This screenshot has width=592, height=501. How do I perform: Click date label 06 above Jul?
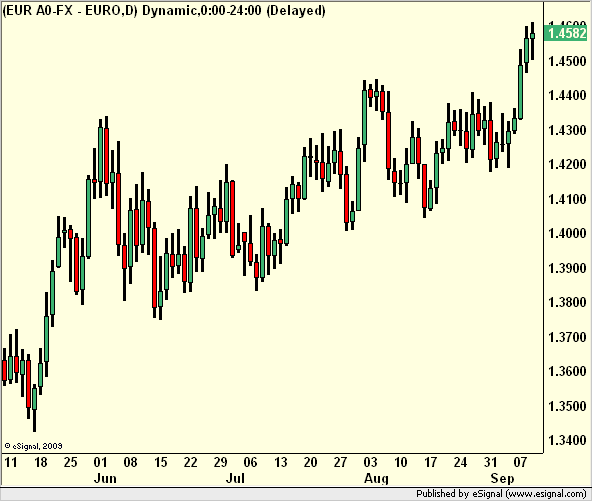point(250,462)
